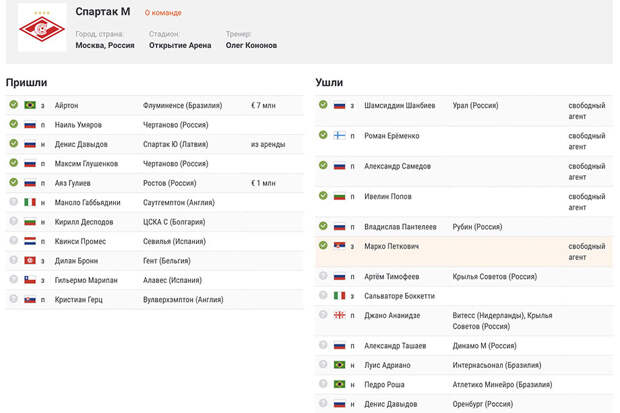Click the Russian flag beside Владислав Пантелеев
Viewport: 620px width, 413px height.
pyautogui.click(x=340, y=227)
